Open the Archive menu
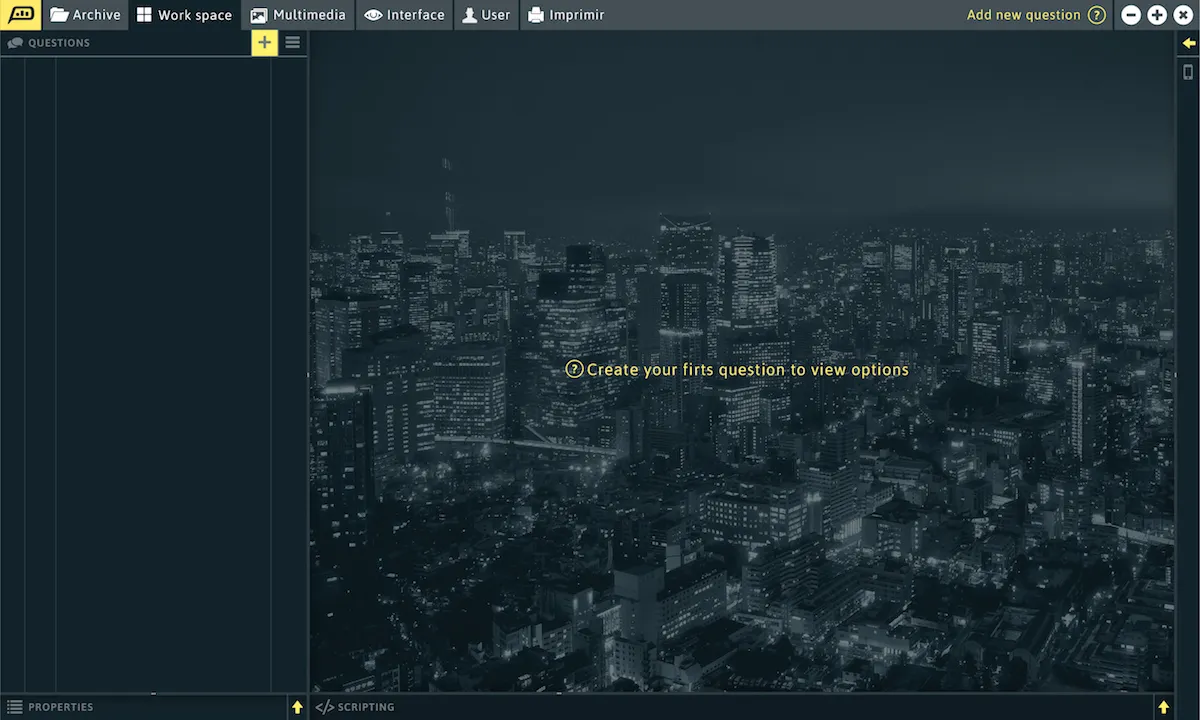The height and width of the screenshot is (720, 1200). click(x=85, y=15)
